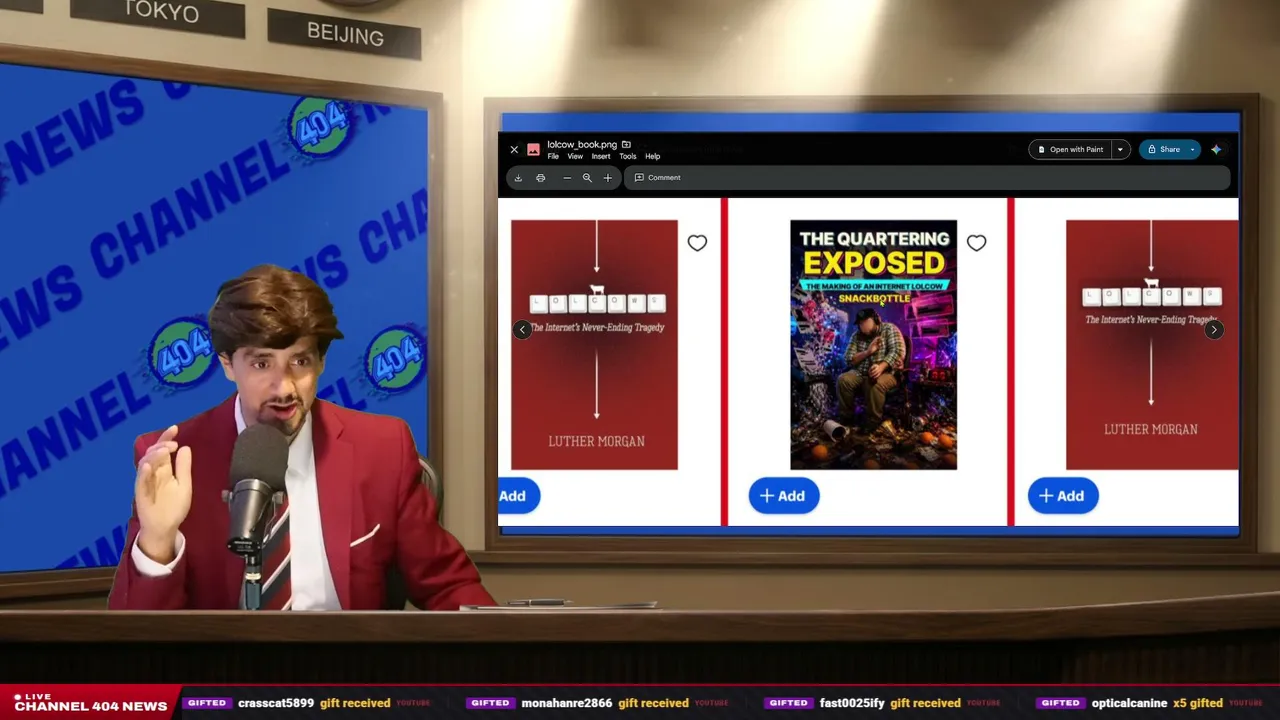Expand the Share button's dropdown arrow
Screen dimensions: 1280x720
coord(1192,150)
